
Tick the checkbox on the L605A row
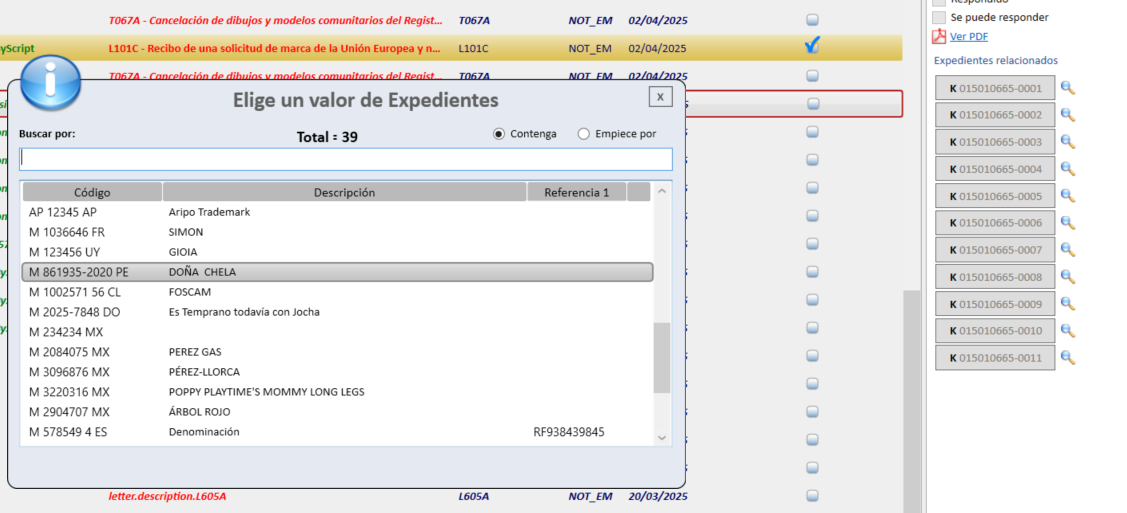click(x=812, y=496)
